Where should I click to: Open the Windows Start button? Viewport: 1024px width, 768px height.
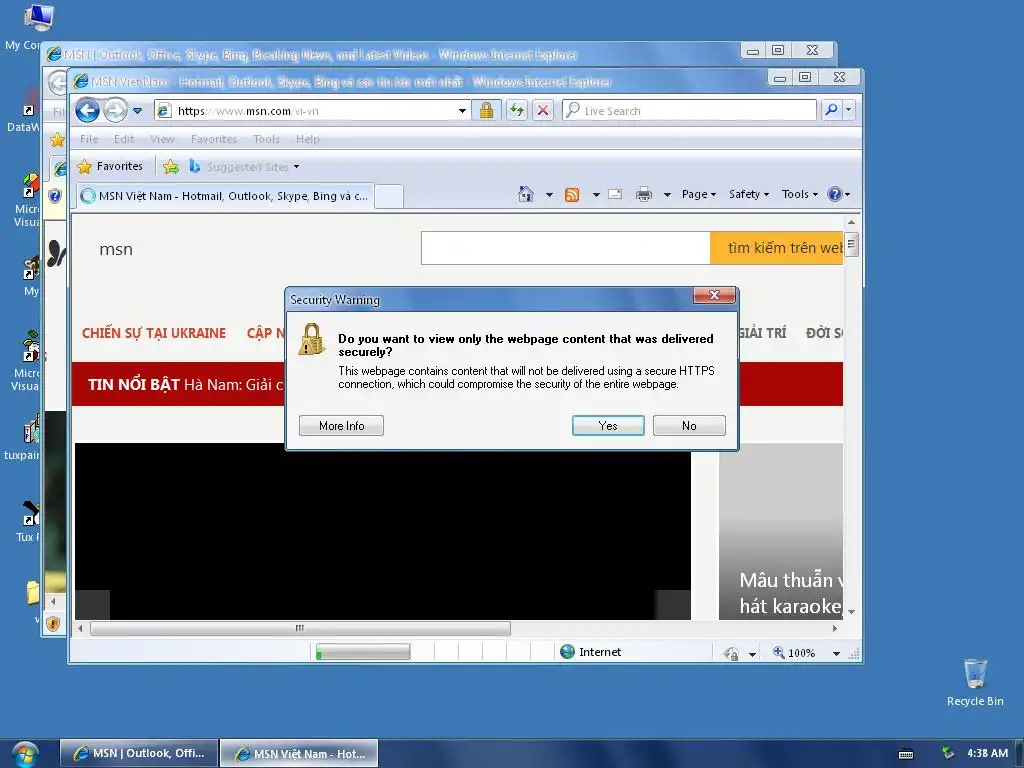25,754
